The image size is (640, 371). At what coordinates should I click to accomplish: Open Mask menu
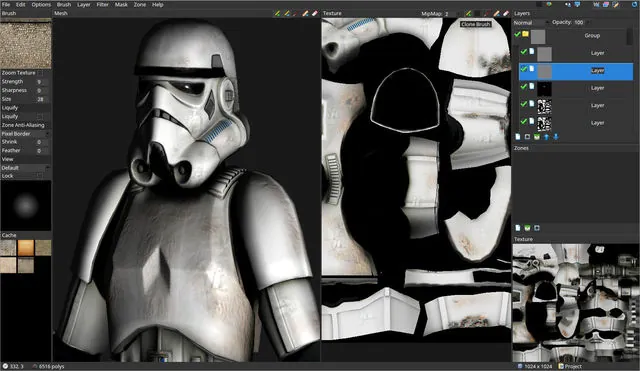click(x=121, y=4)
